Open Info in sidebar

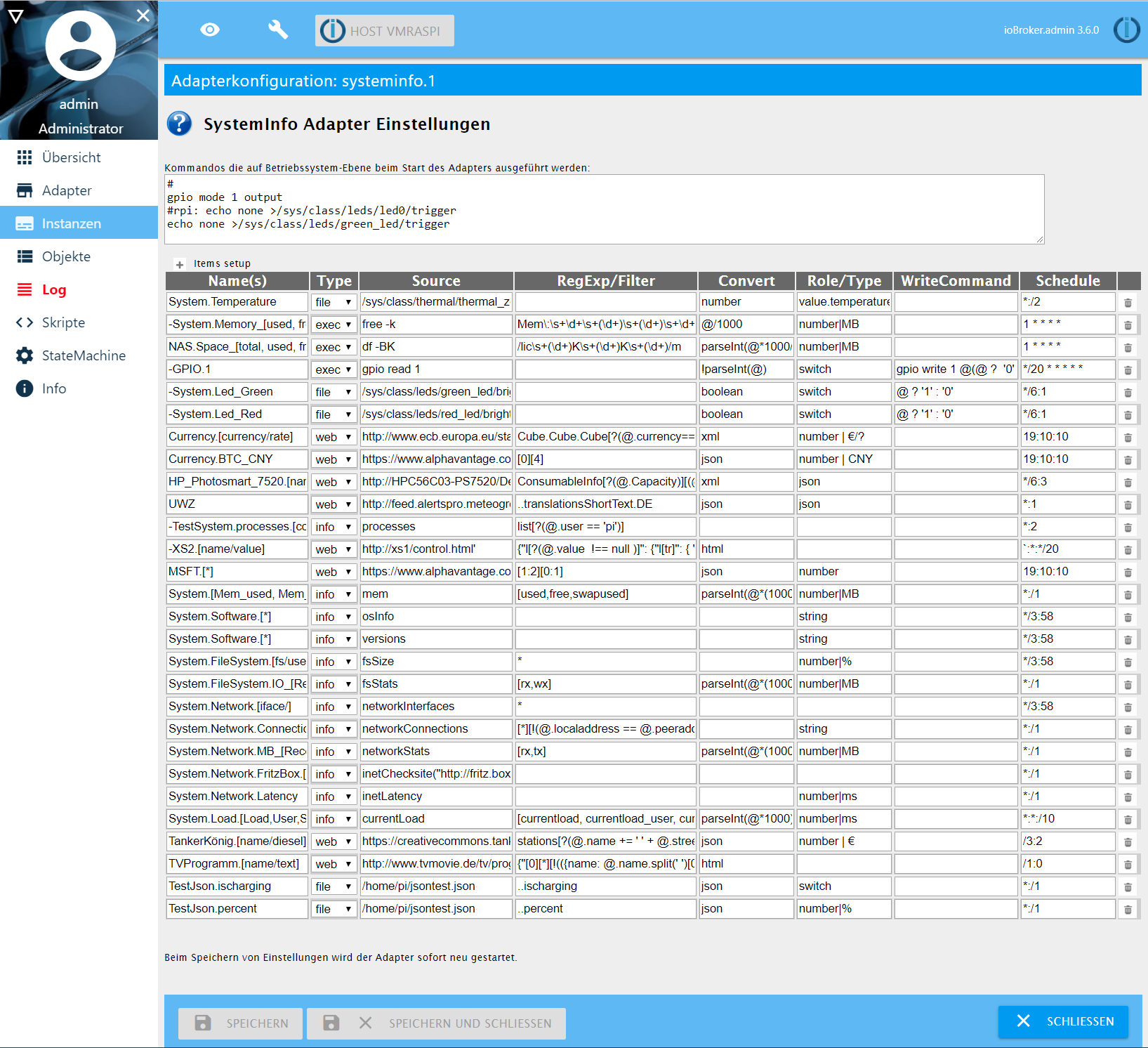pos(79,388)
